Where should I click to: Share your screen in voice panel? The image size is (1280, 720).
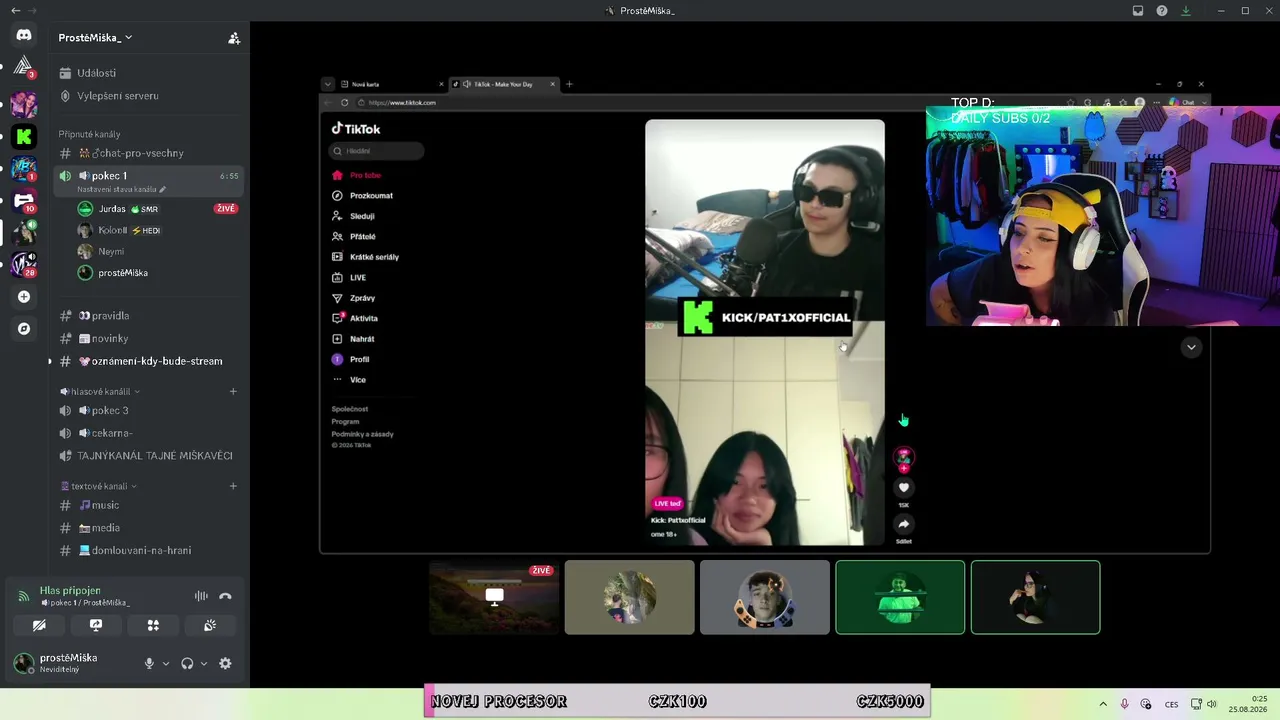click(x=96, y=625)
